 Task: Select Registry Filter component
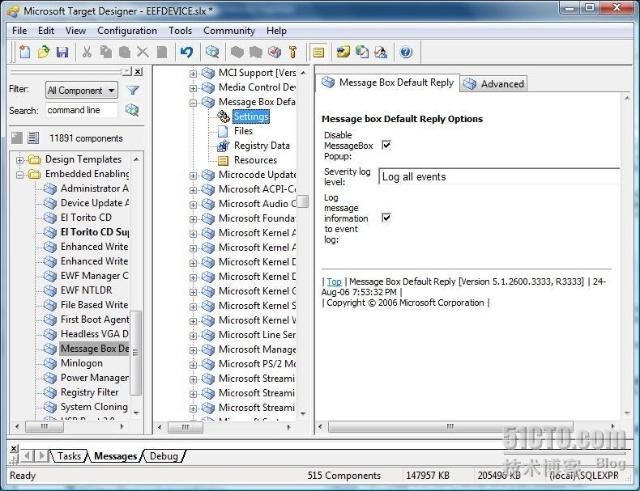tap(89, 392)
